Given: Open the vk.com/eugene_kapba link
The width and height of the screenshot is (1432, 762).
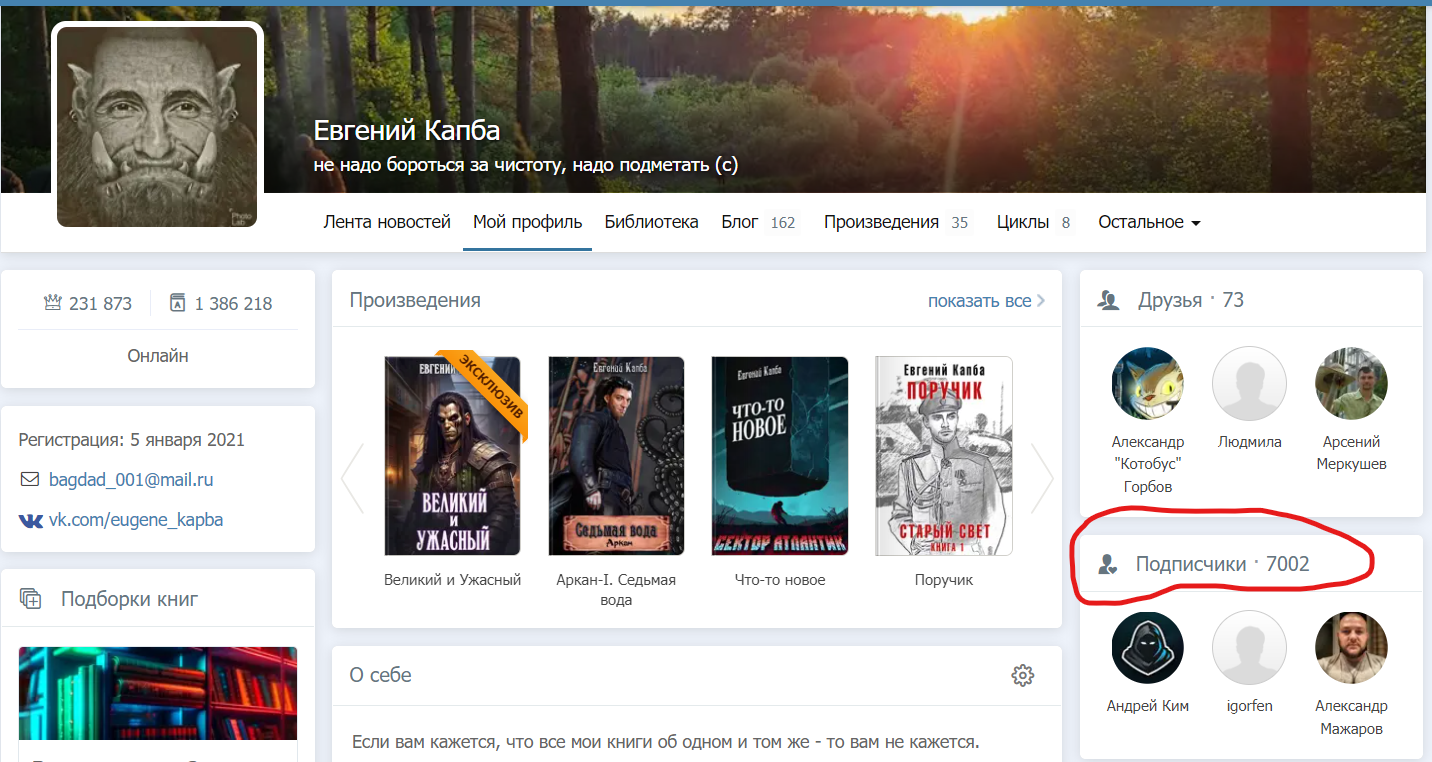Looking at the screenshot, I should pos(136,520).
